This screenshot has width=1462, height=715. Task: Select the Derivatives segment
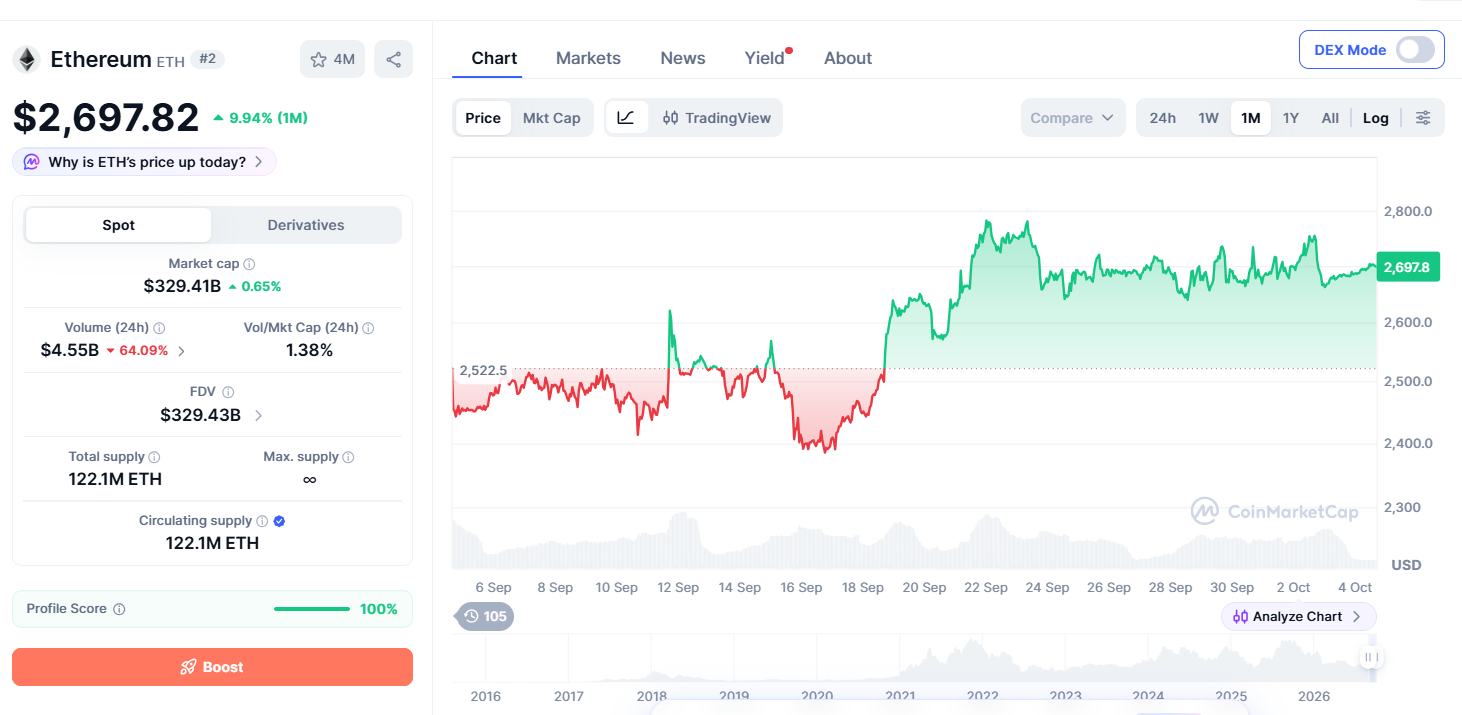point(306,225)
